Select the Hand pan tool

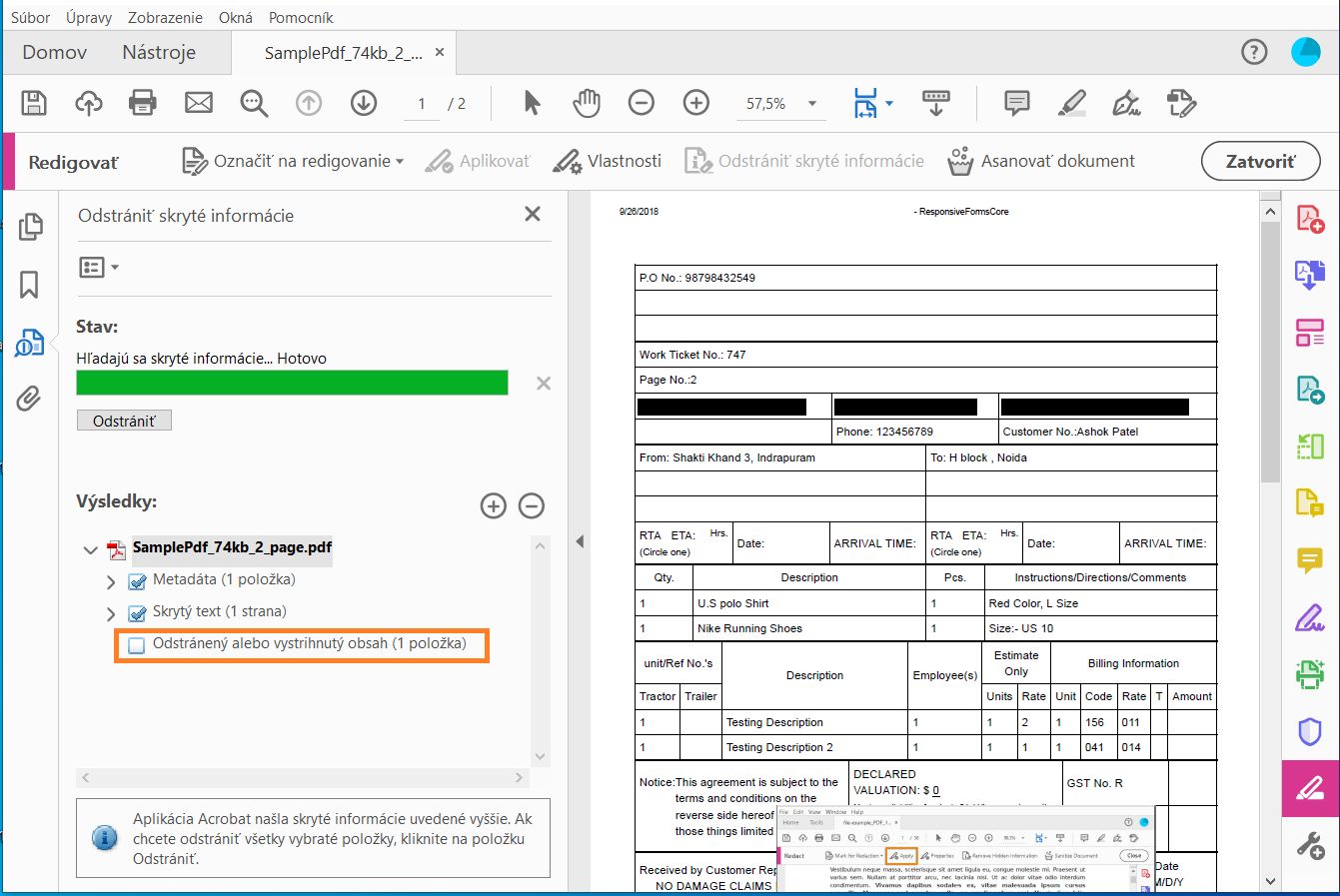click(587, 103)
